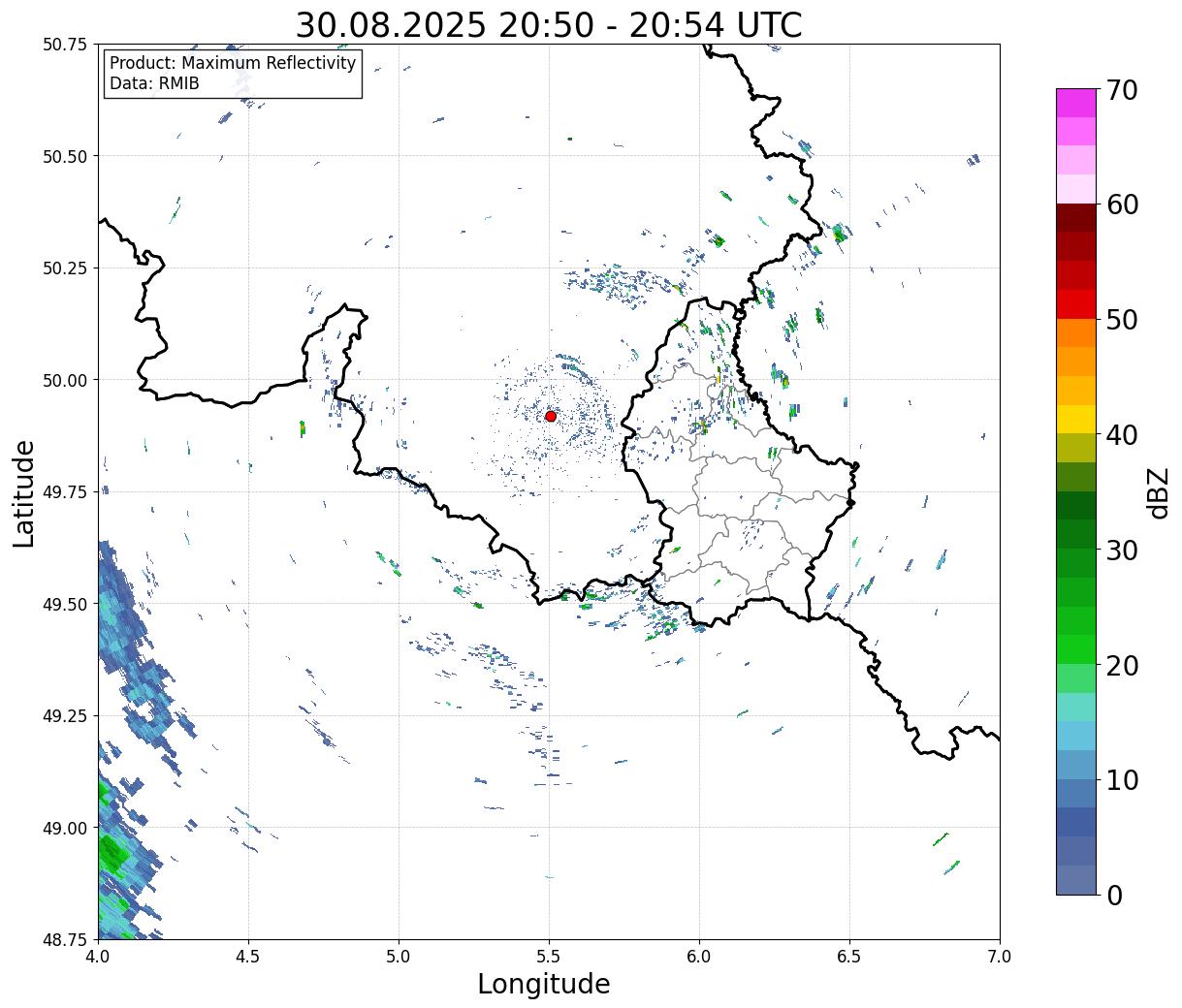1182x1008 pixels.
Task: Click the plot title showing 30.08.2025 time
Action: coord(549,24)
